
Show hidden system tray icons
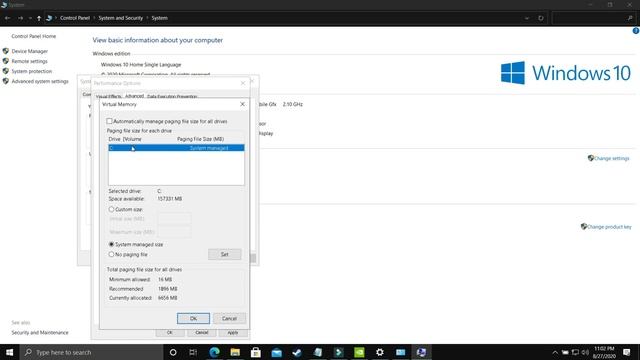point(555,353)
